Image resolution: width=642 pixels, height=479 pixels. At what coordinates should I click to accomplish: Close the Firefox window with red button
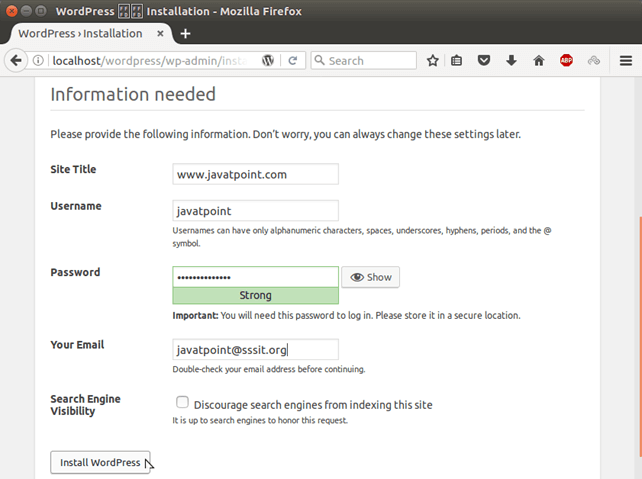[12, 11]
